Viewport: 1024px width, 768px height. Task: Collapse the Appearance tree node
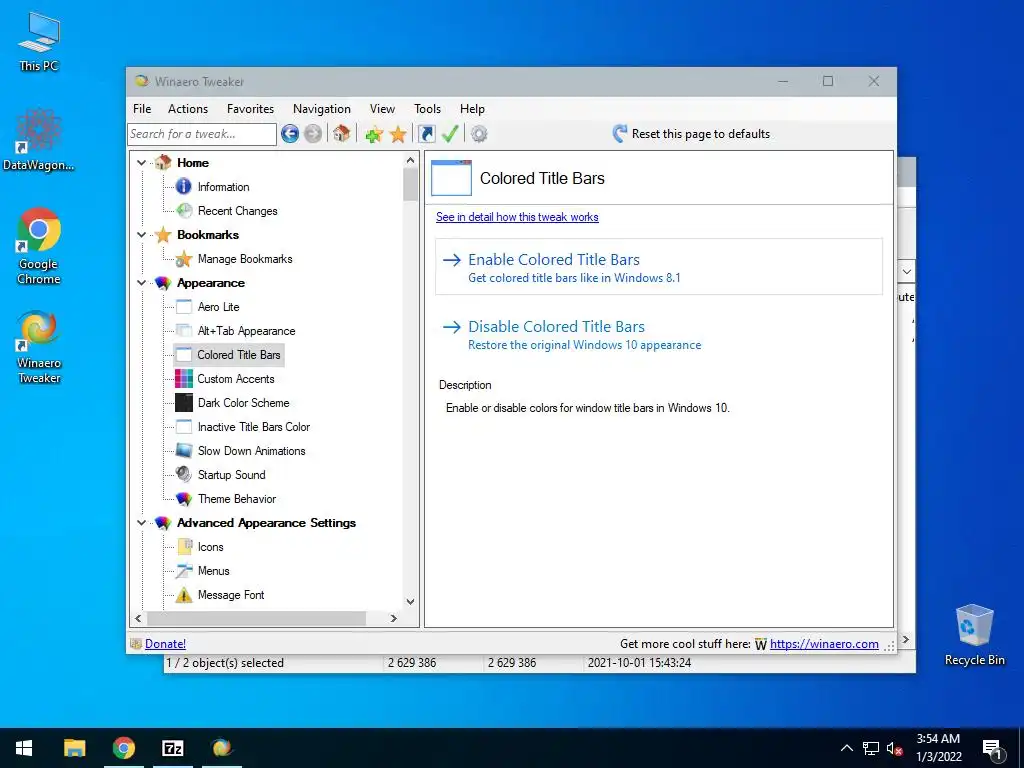tap(141, 283)
